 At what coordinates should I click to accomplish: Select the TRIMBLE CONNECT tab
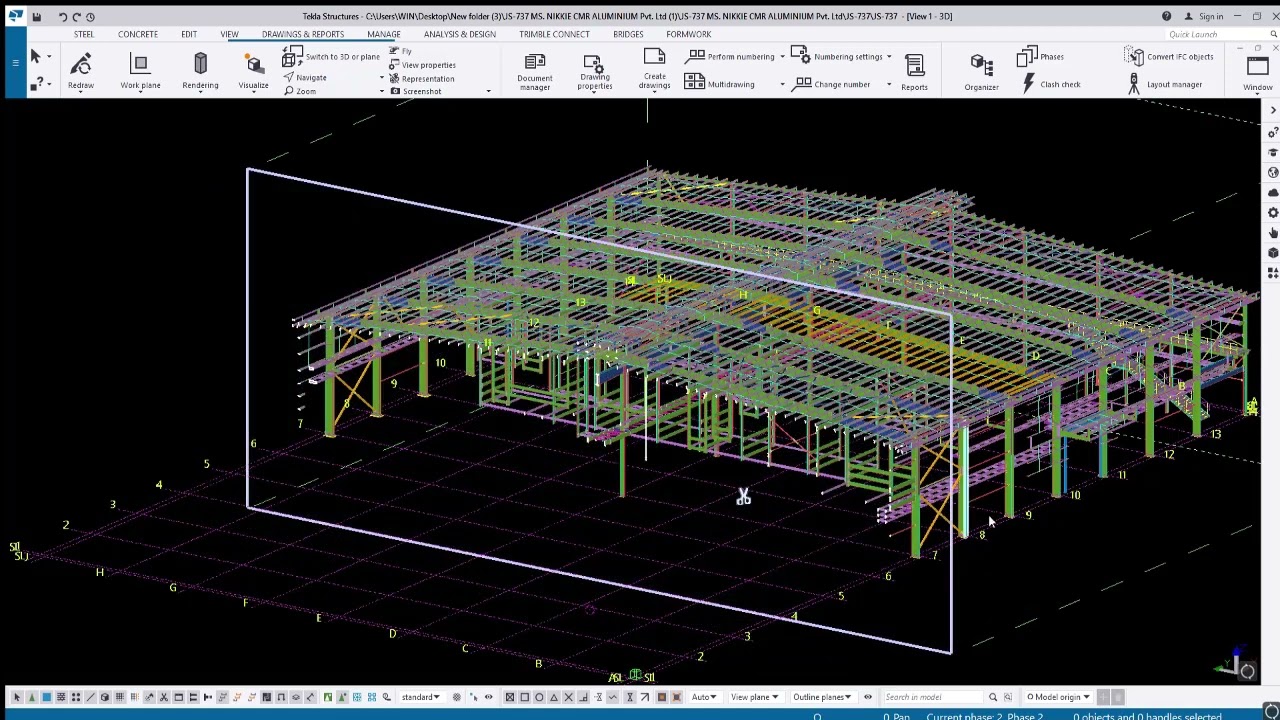(554, 34)
